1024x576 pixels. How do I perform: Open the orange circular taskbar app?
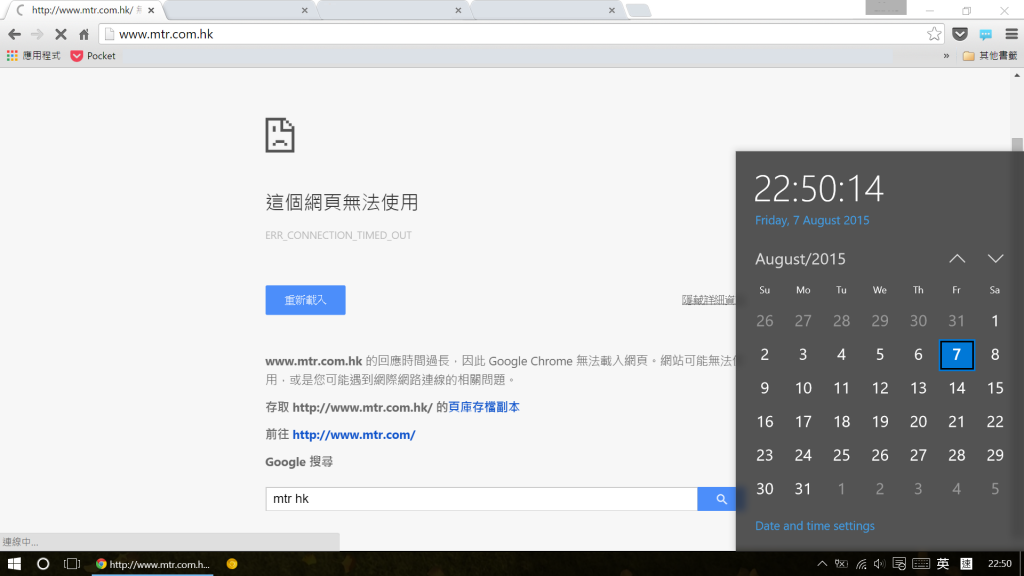[232, 564]
